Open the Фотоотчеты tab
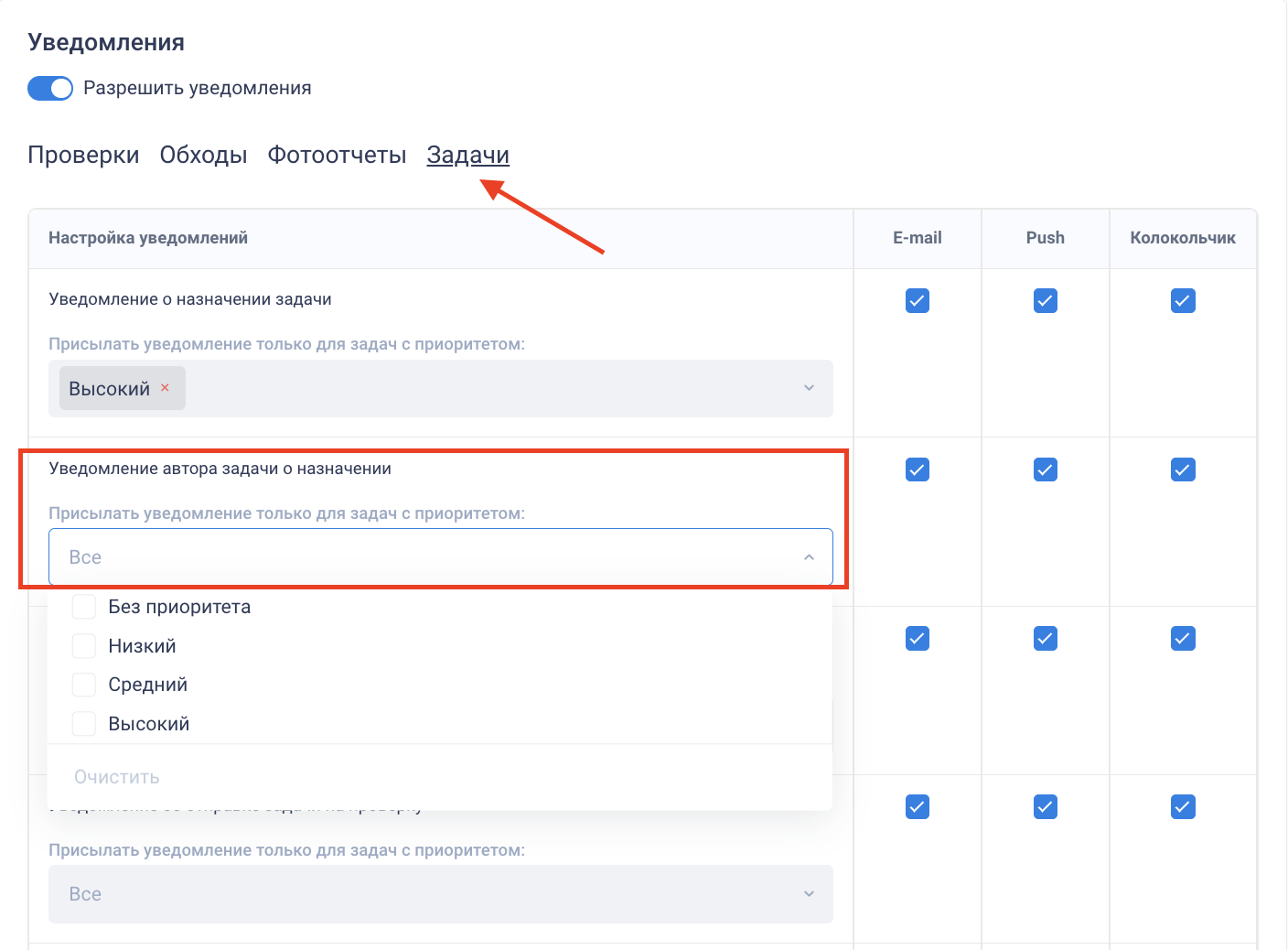The width and height of the screenshot is (1288, 950). pos(337,156)
